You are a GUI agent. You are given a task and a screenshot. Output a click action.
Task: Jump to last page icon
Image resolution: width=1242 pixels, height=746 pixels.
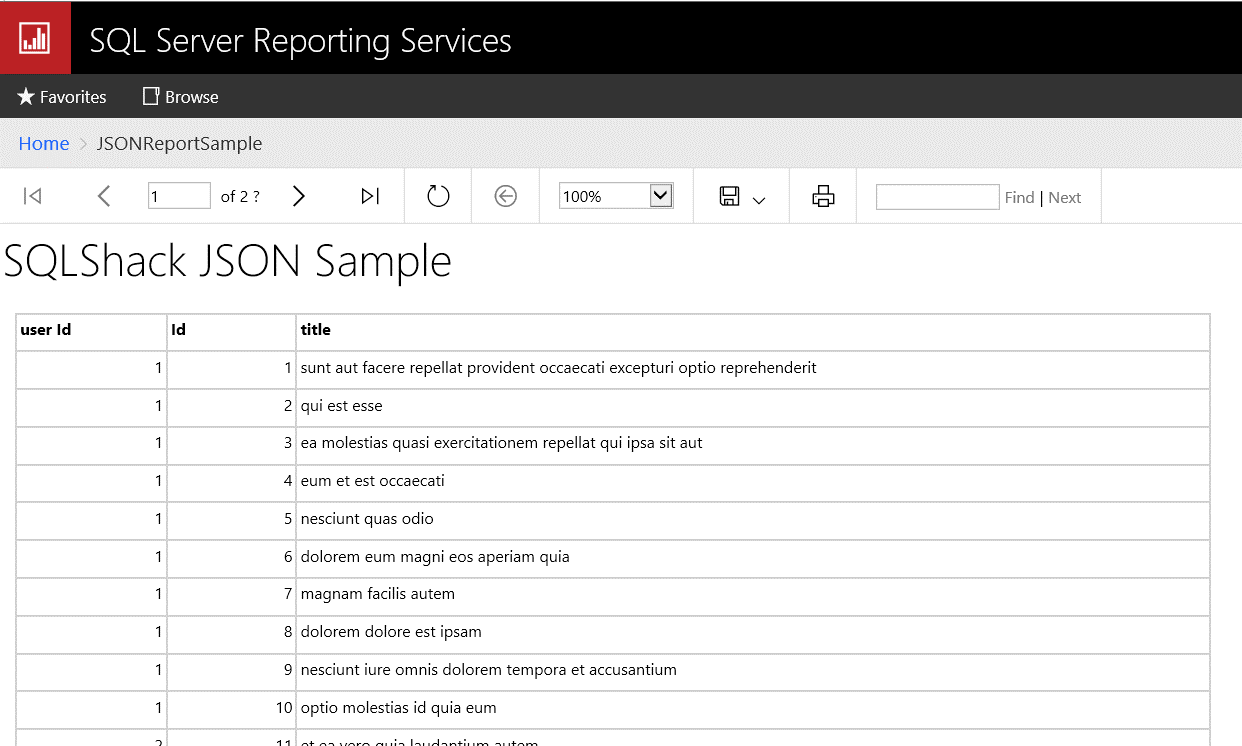tap(370, 196)
